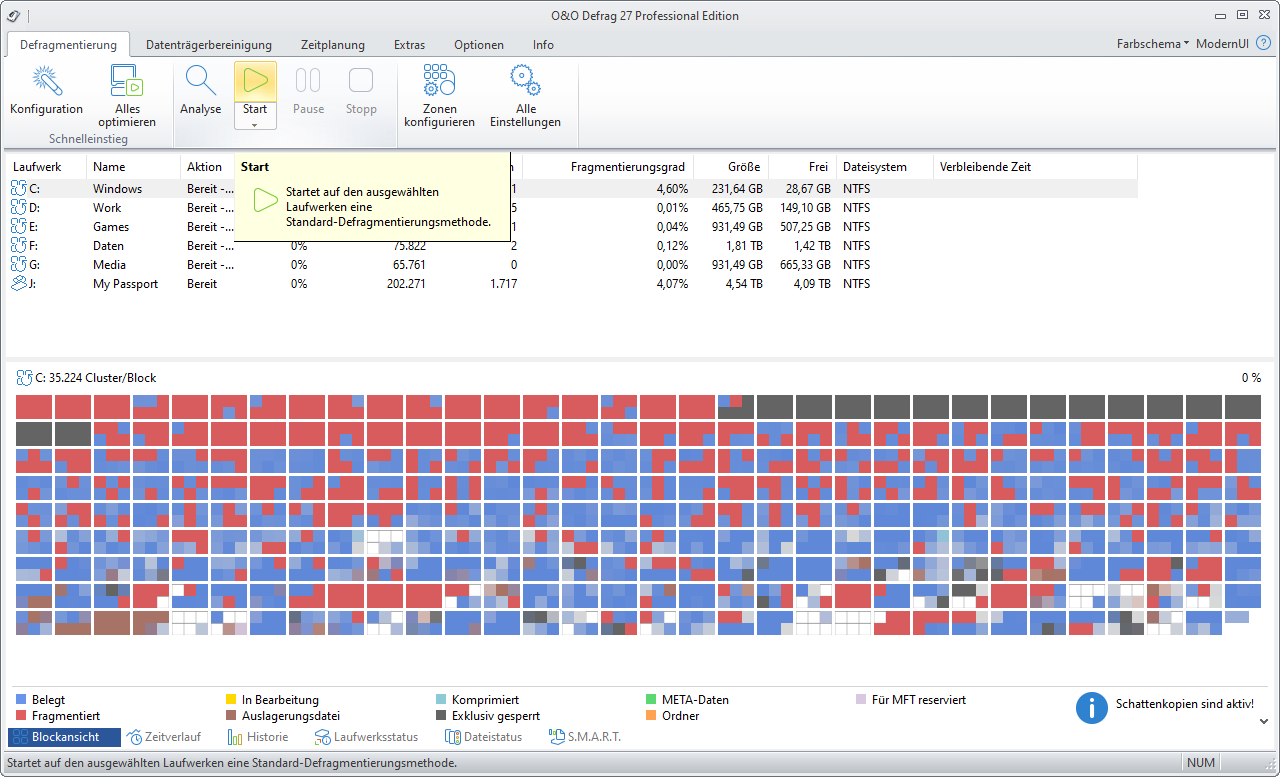Open the Info tab

pyautogui.click(x=543, y=44)
